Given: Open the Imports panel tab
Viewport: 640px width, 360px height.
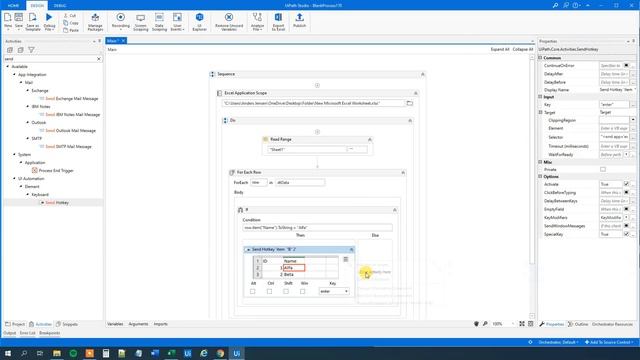Looking at the screenshot, I should point(160,324).
